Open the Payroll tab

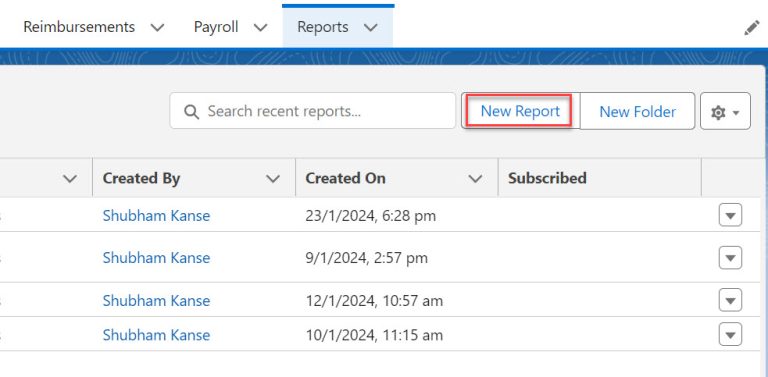click(216, 27)
